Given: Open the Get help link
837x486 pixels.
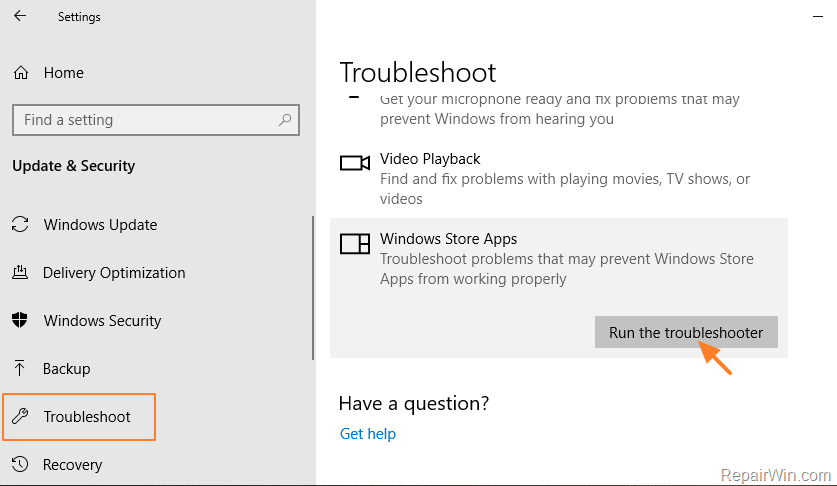Looking at the screenshot, I should (368, 434).
